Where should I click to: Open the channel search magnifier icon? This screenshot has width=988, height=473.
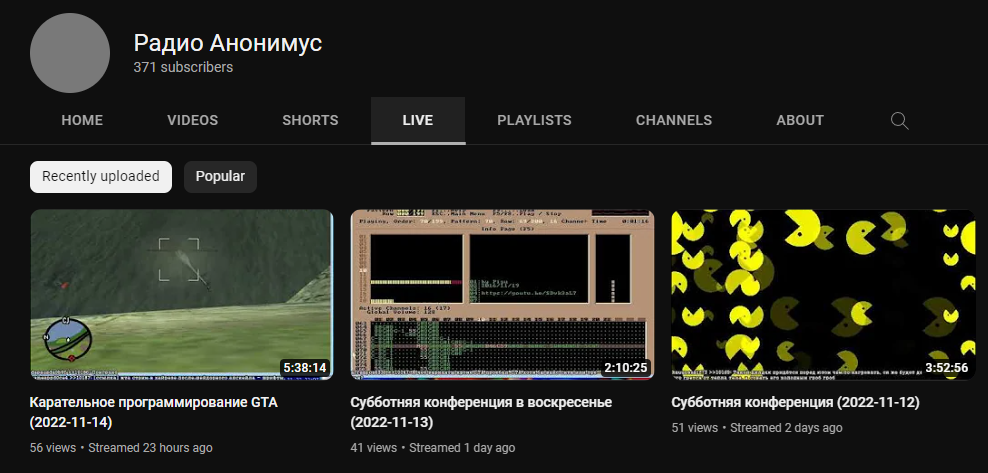coord(899,120)
